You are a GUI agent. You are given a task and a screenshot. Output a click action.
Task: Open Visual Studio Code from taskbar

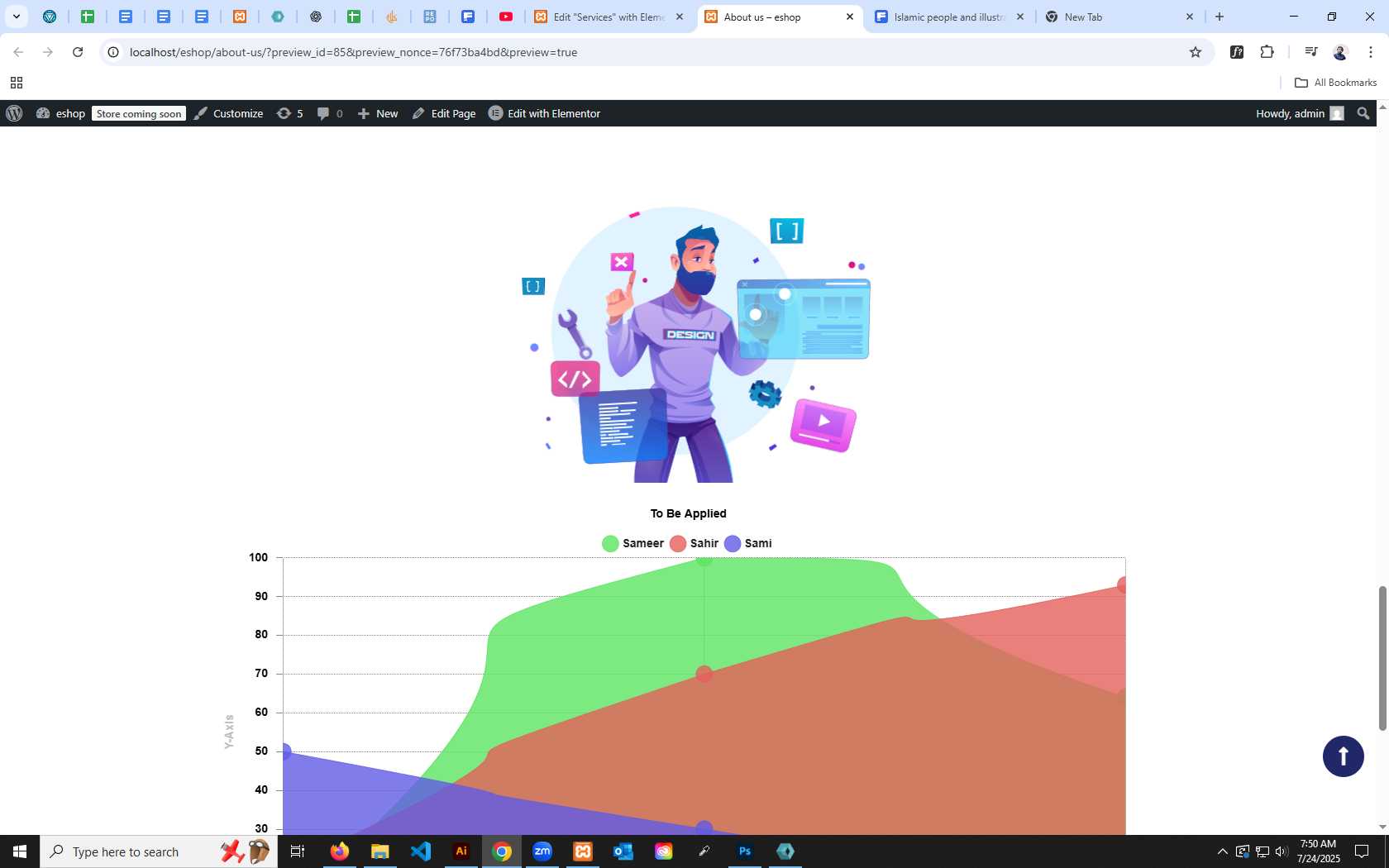point(421,851)
